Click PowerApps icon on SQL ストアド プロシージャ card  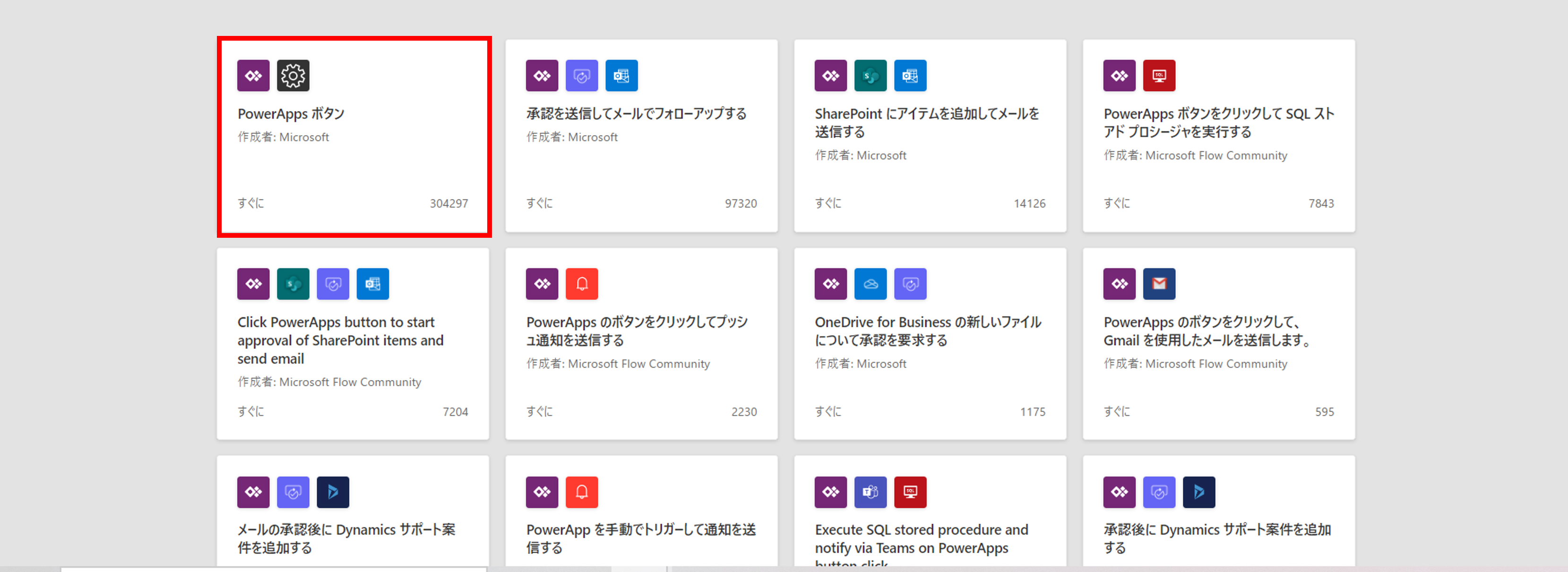coord(1120,76)
